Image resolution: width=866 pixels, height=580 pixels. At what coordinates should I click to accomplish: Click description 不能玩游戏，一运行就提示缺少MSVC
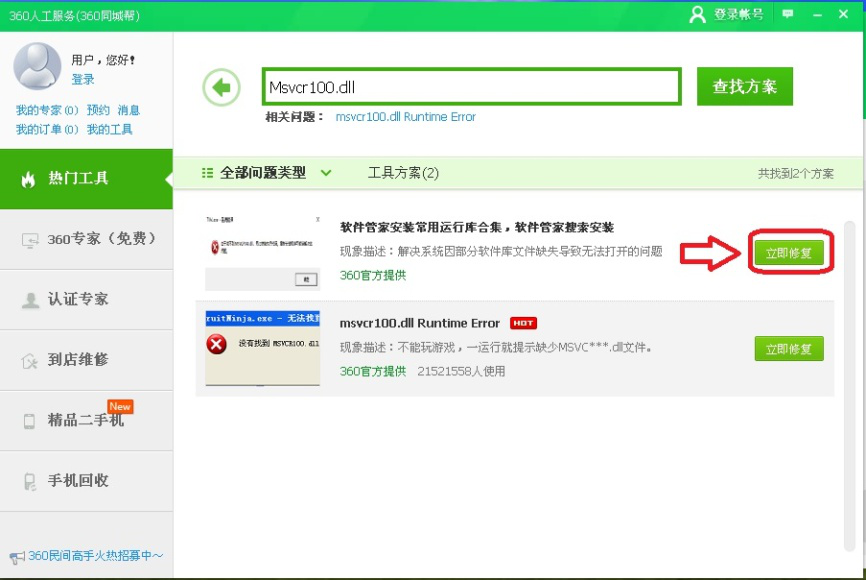(x=496, y=347)
